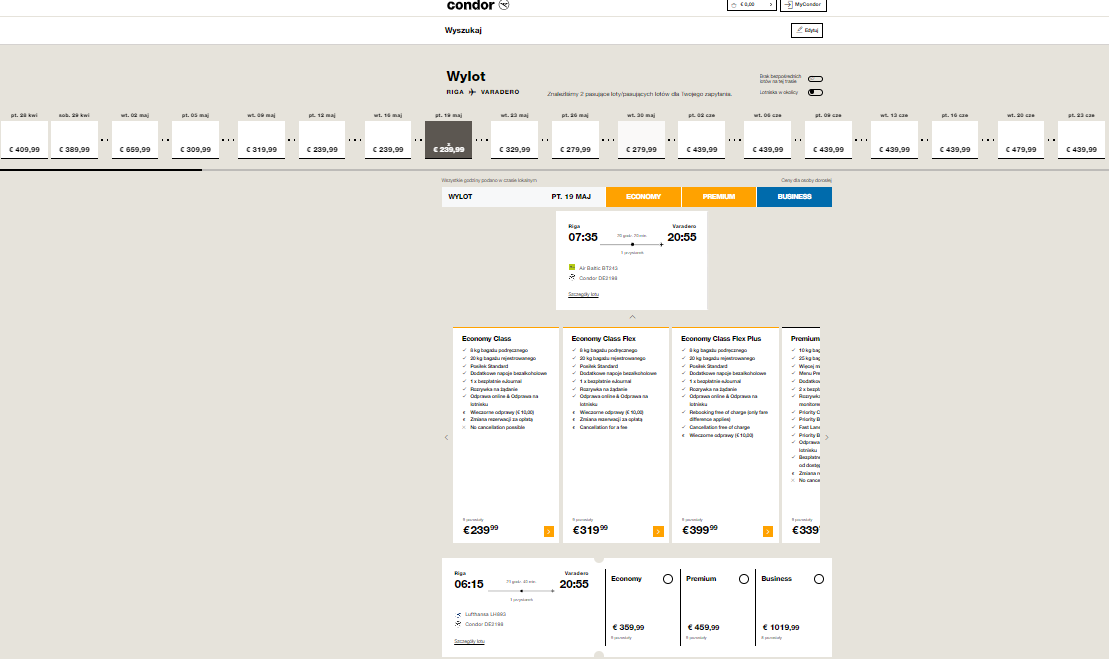Pick date wt. 23 maj €329,99
Screen dimensions: 1109x659
[514, 139]
